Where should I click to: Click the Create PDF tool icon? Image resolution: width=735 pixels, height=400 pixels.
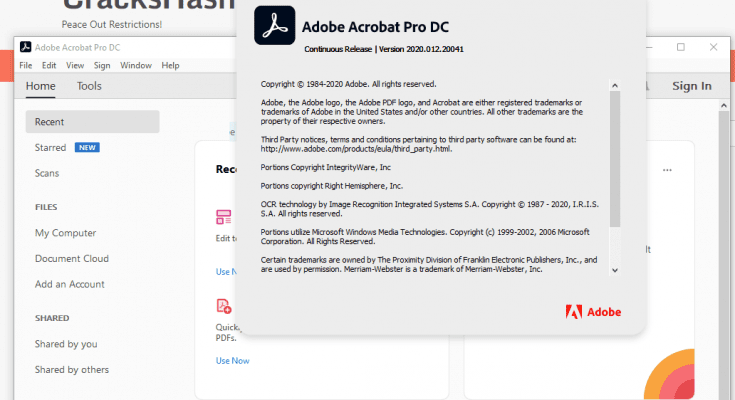point(224,306)
